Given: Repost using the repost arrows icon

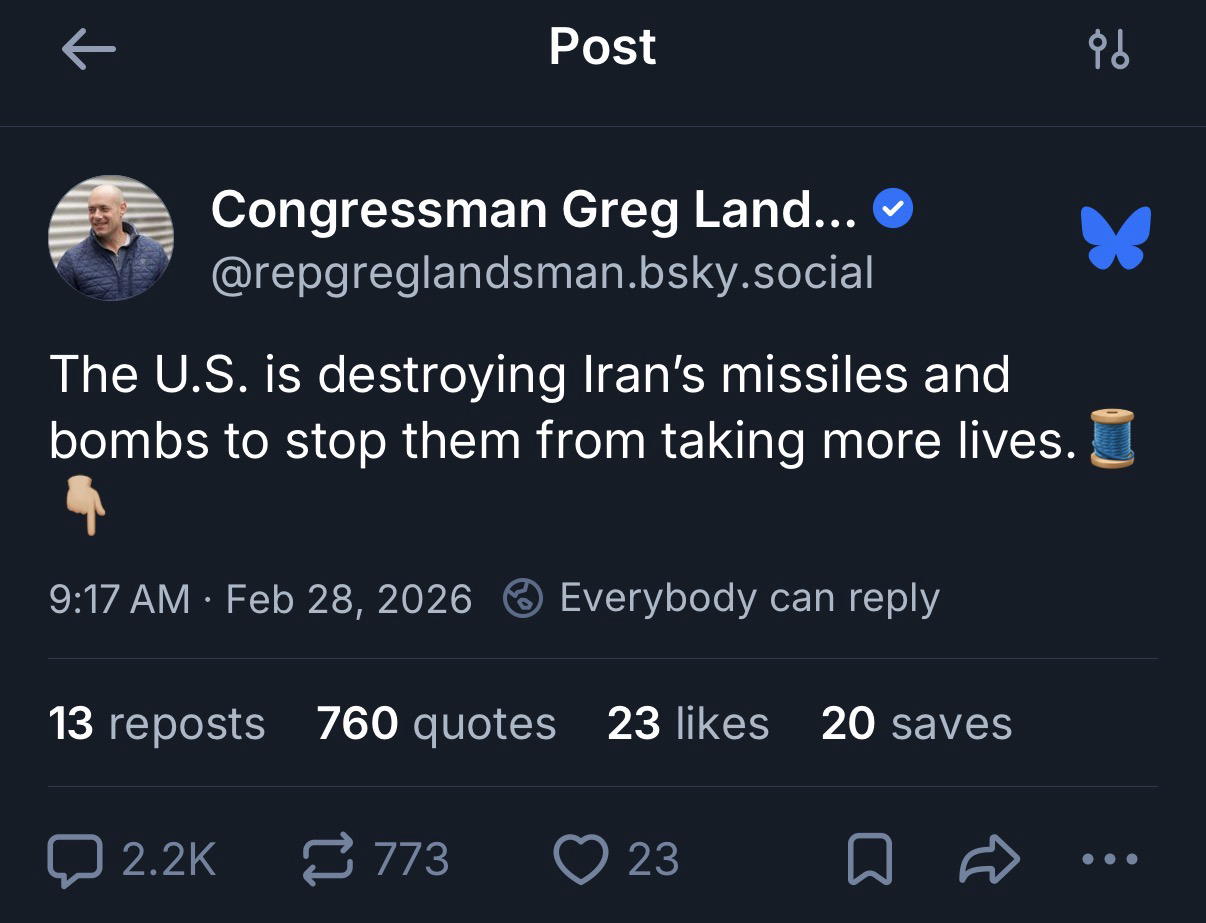Looking at the screenshot, I should coord(326,859).
